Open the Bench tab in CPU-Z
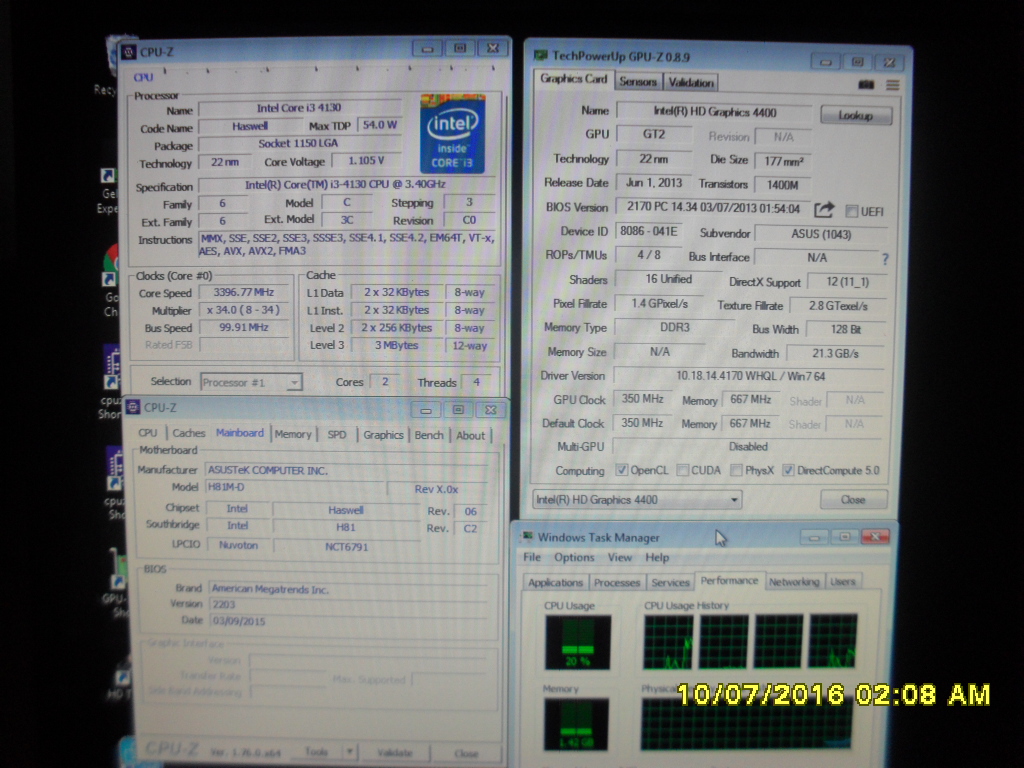Viewport: 1024px width, 768px height. [x=429, y=435]
